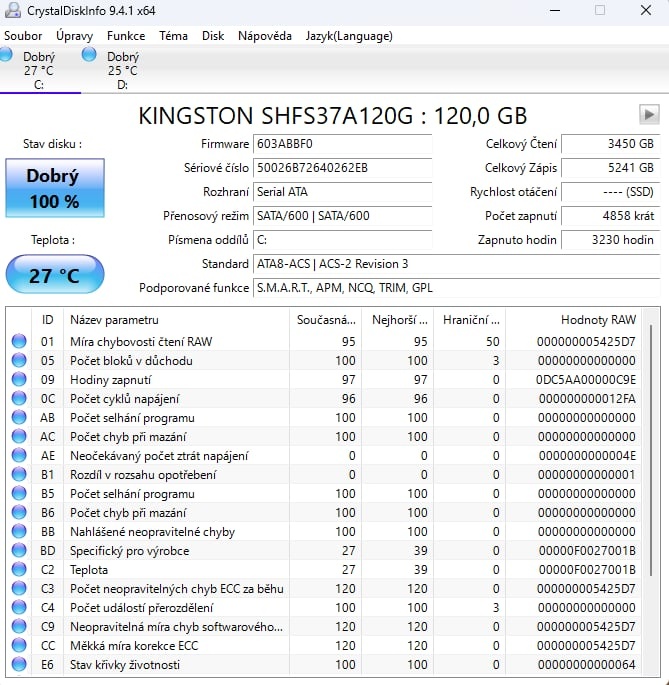The width and height of the screenshot is (669, 685).
Task: Click the 'Neočekávaný počet ztrát napájení' parameter name
Action: pyautogui.click(x=159, y=456)
